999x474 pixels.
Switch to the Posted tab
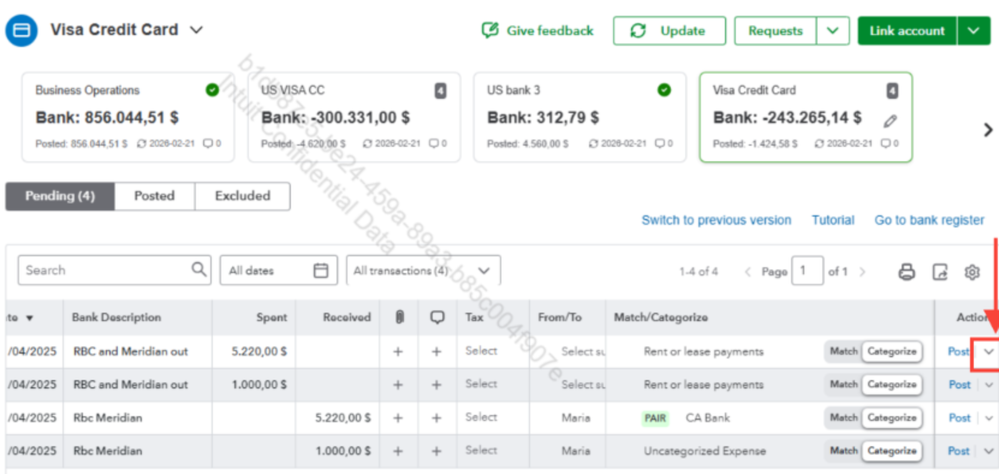pos(154,196)
